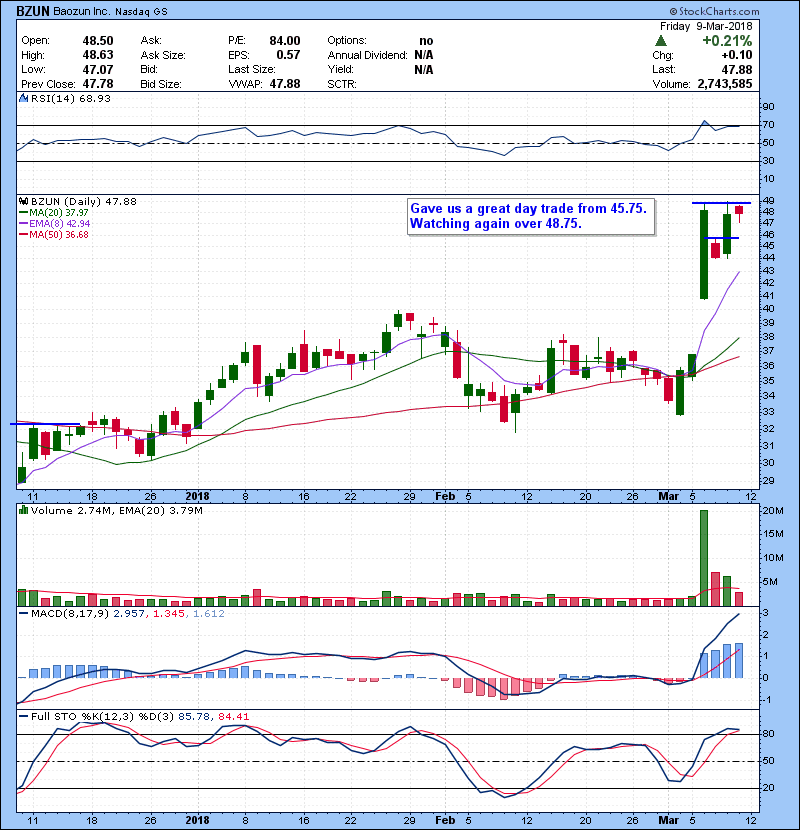The width and height of the screenshot is (800, 830).
Task: Click the Options value no
Action: click(426, 41)
